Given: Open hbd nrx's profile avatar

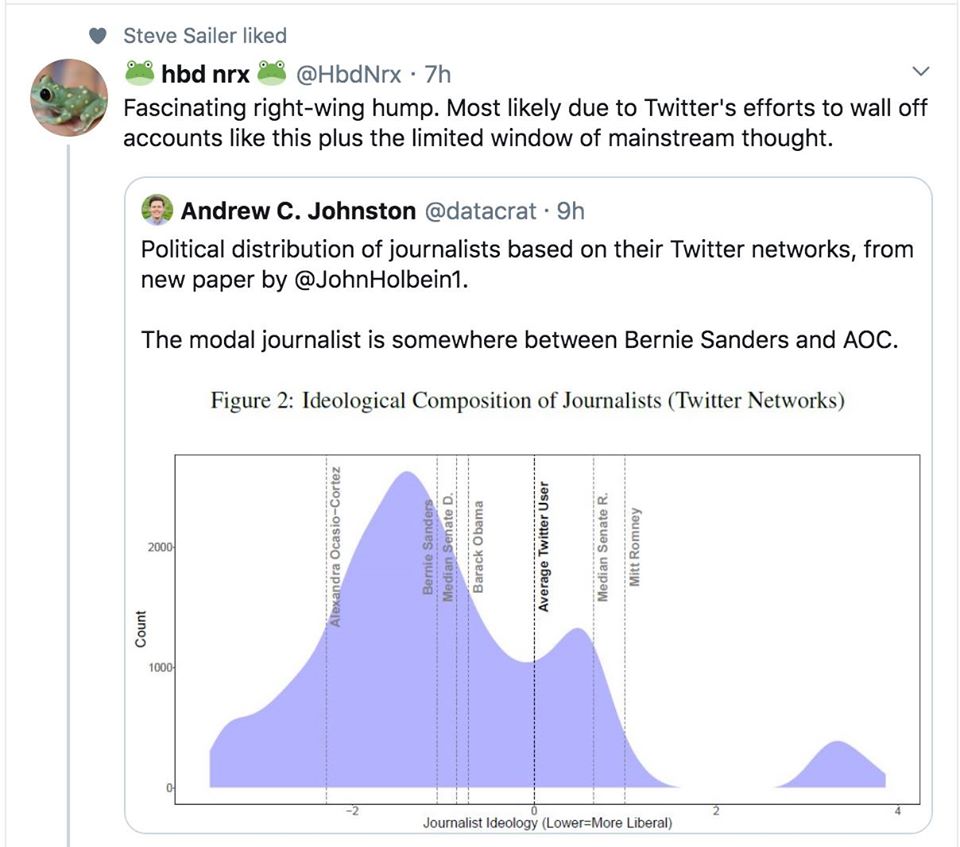Looking at the screenshot, I should pos(68,98).
